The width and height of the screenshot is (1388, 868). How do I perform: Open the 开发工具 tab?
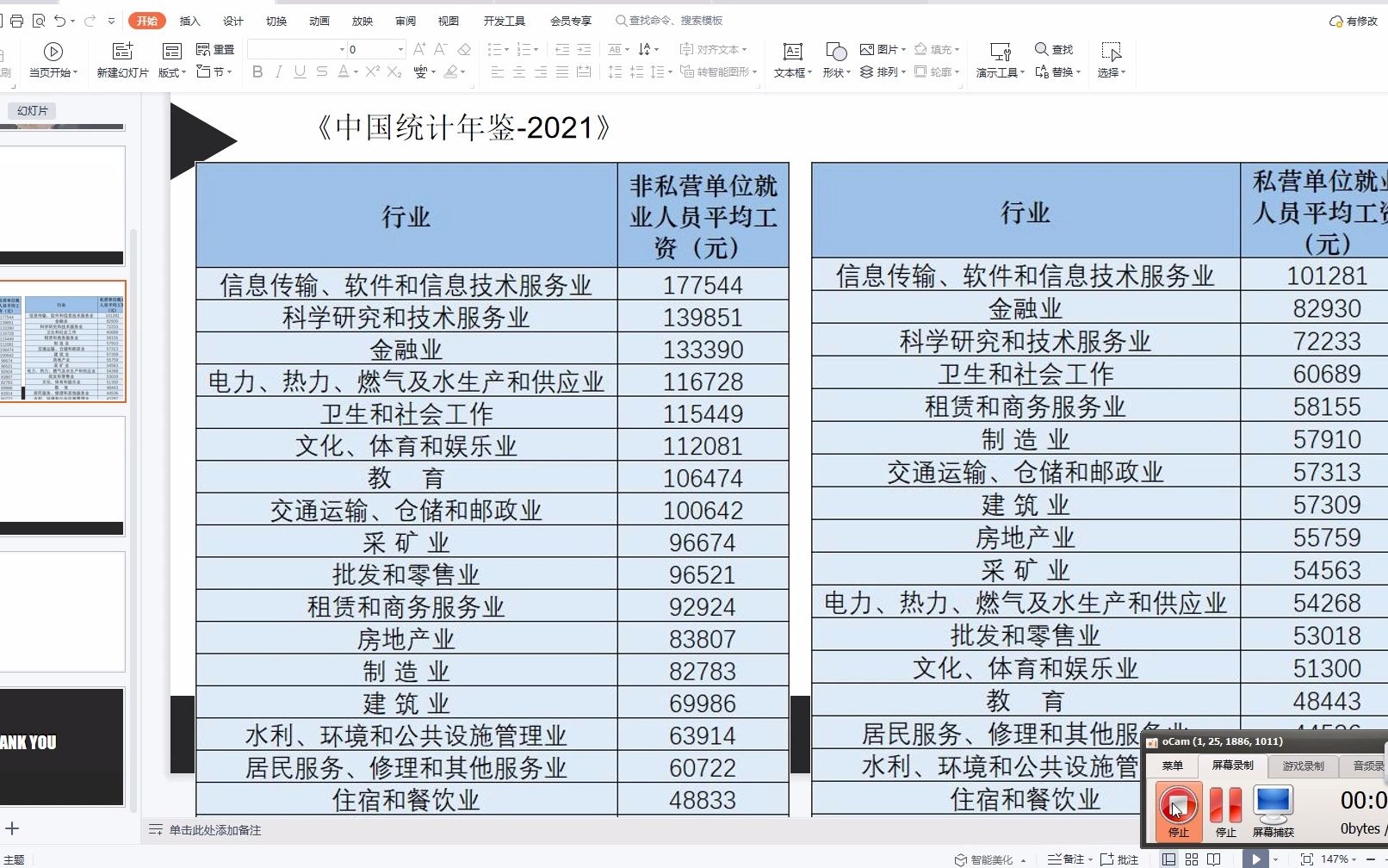pyautogui.click(x=505, y=21)
